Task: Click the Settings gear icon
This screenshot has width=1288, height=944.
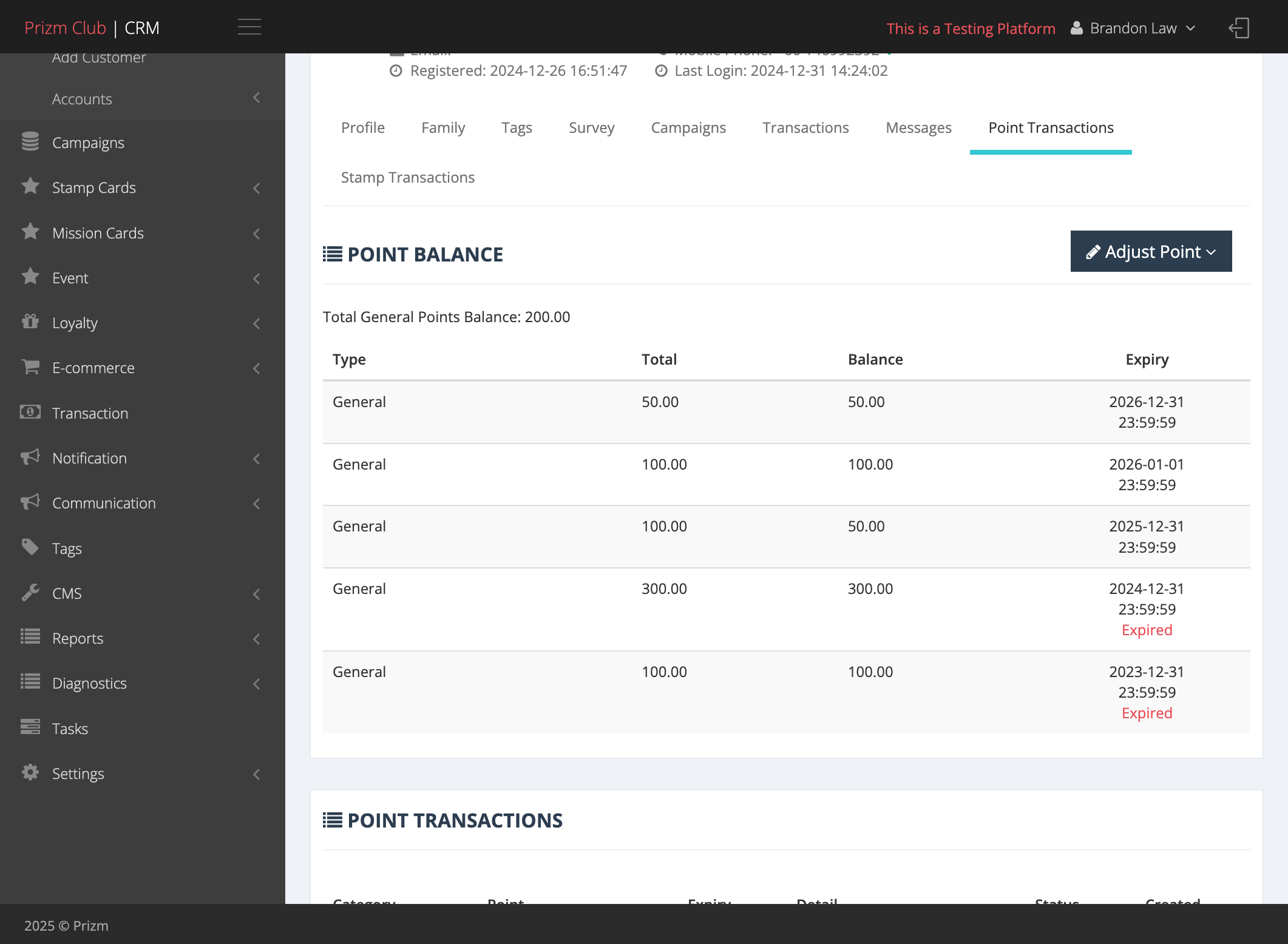Action: tap(30, 772)
